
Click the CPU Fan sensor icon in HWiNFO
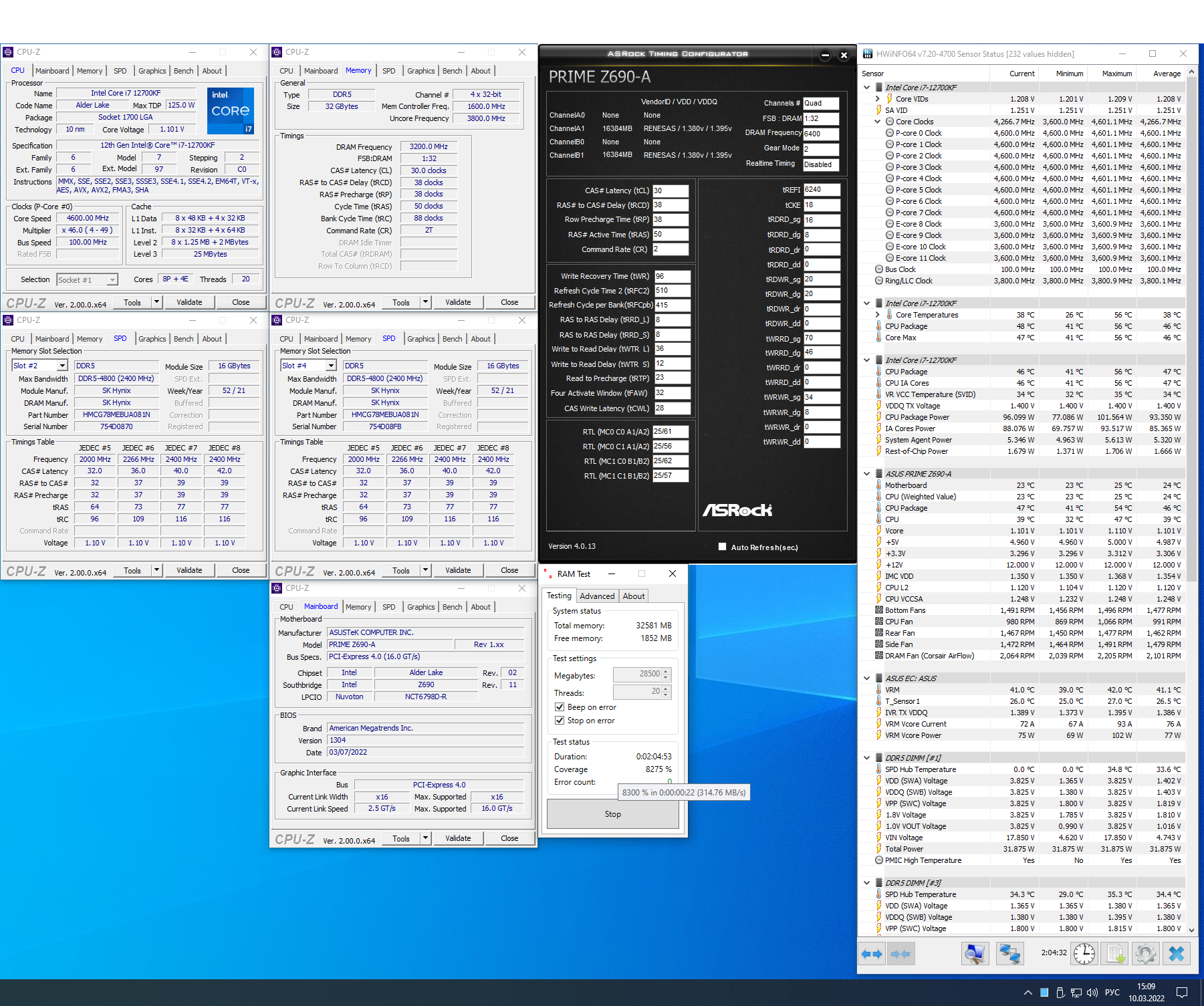879,622
